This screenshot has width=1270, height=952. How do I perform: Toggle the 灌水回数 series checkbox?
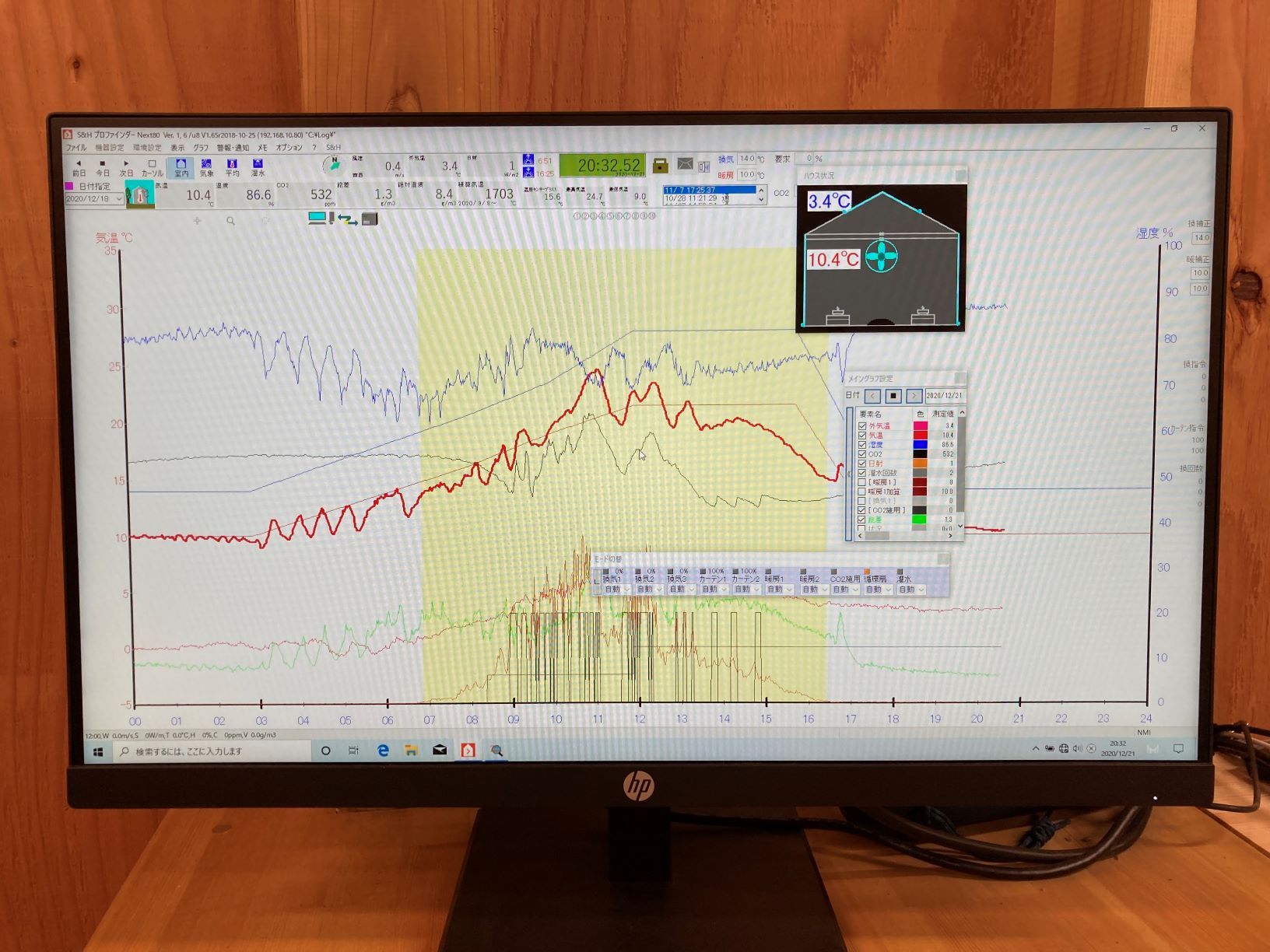click(862, 473)
